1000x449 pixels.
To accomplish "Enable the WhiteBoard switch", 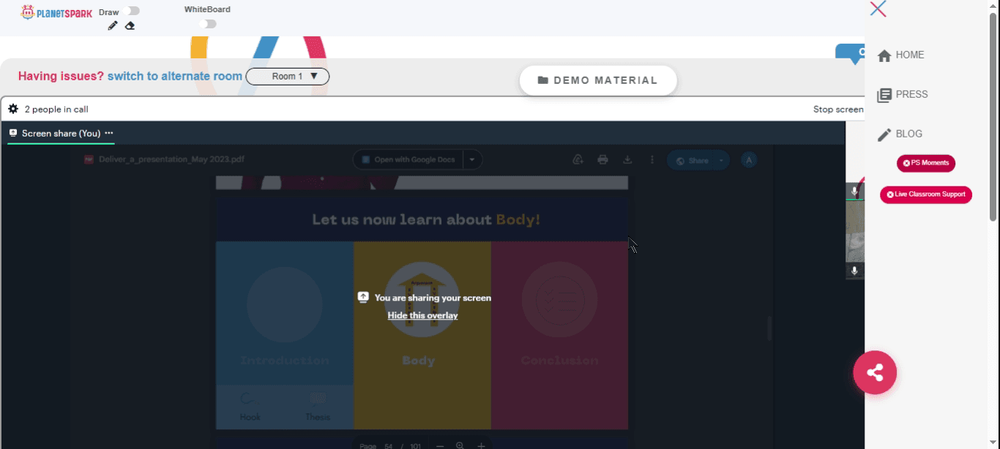I will 208,24.
